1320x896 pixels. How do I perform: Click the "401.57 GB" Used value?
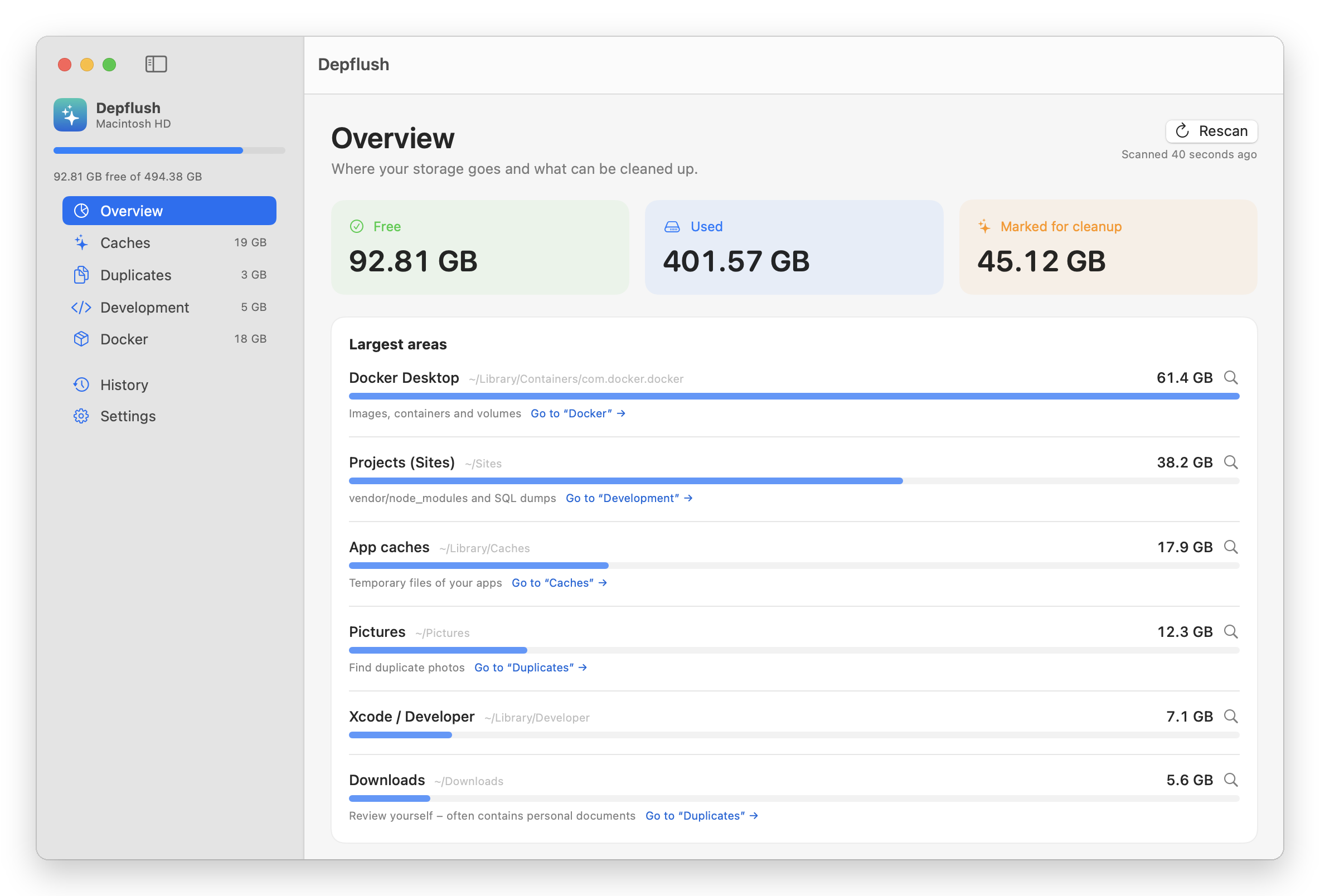736,261
